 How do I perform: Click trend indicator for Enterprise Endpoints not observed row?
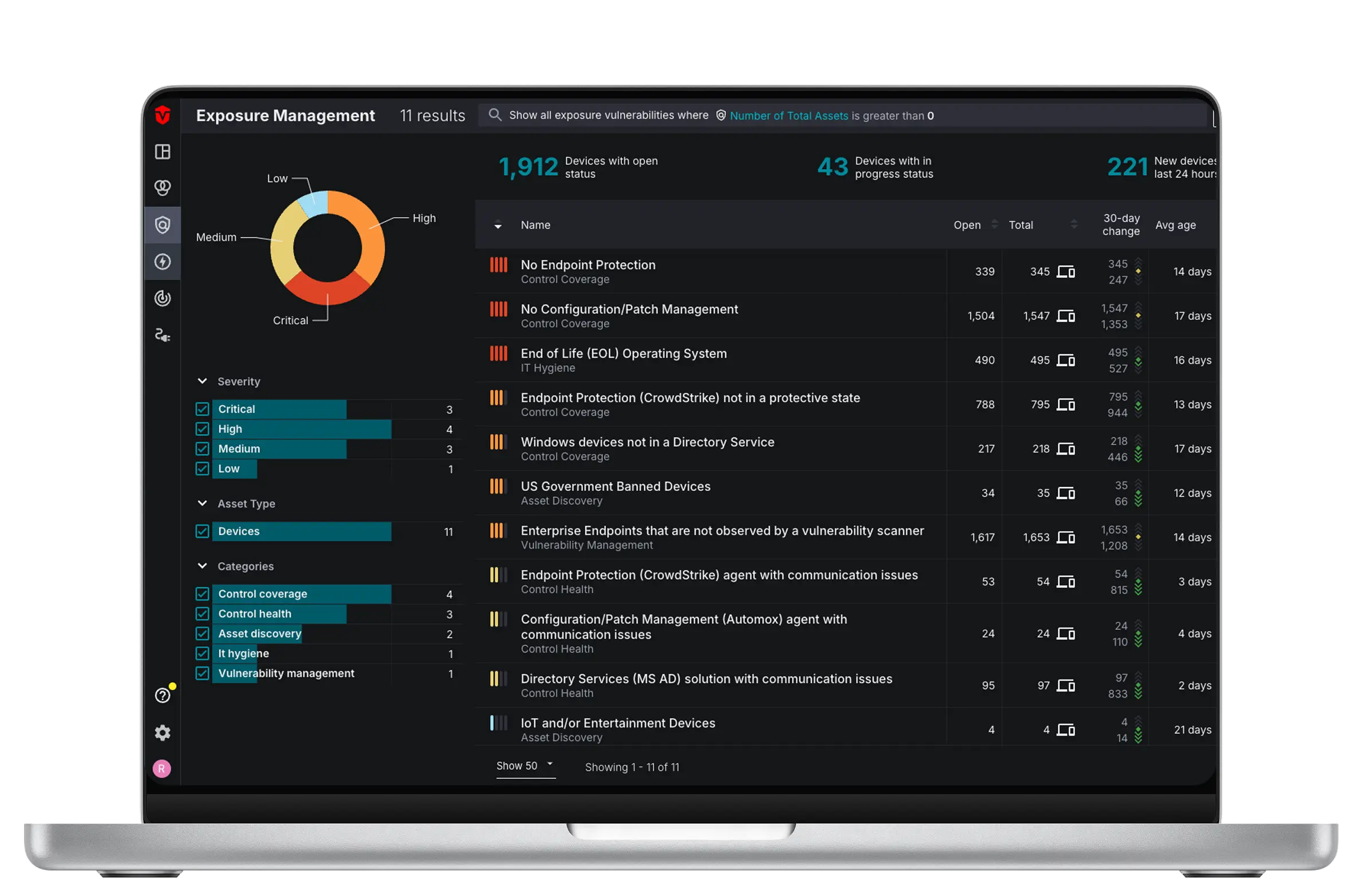pyautogui.click(x=1138, y=537)
